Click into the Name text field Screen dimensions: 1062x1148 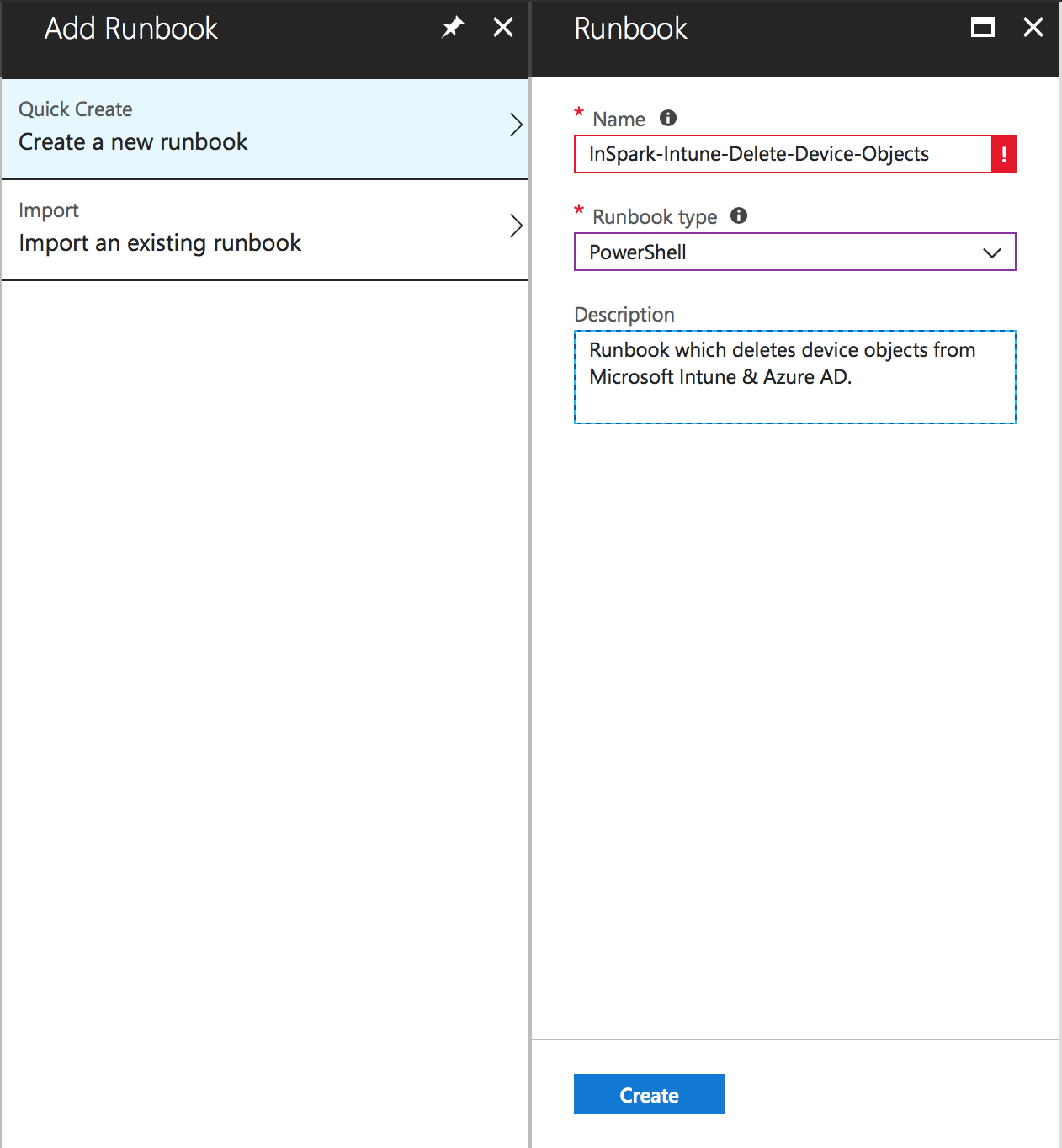point(783,155)
